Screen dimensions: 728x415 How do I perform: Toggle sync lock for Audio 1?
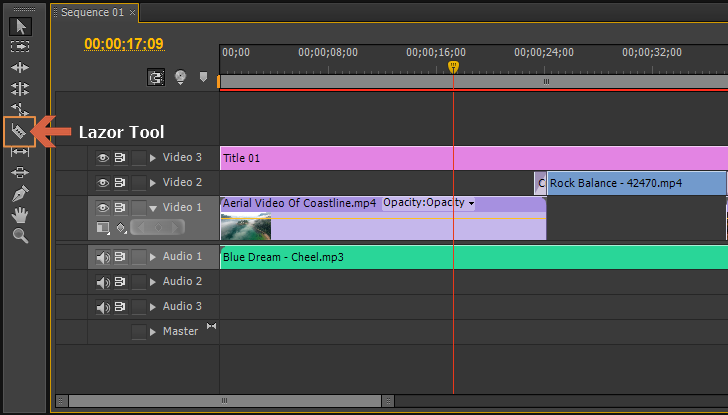[120, 257]
